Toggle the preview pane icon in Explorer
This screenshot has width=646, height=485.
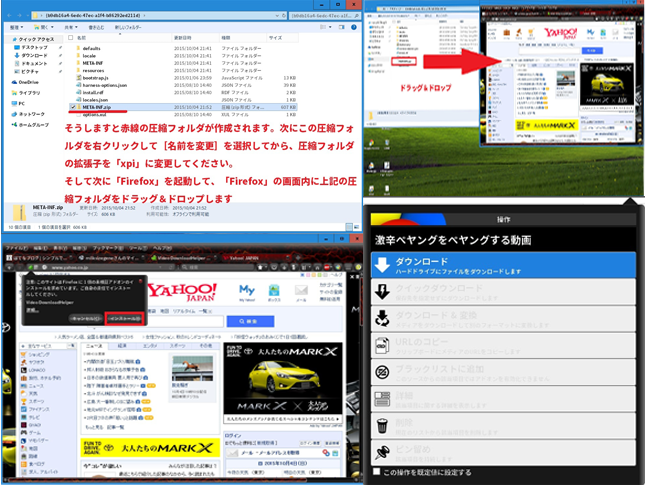(342, 27)
